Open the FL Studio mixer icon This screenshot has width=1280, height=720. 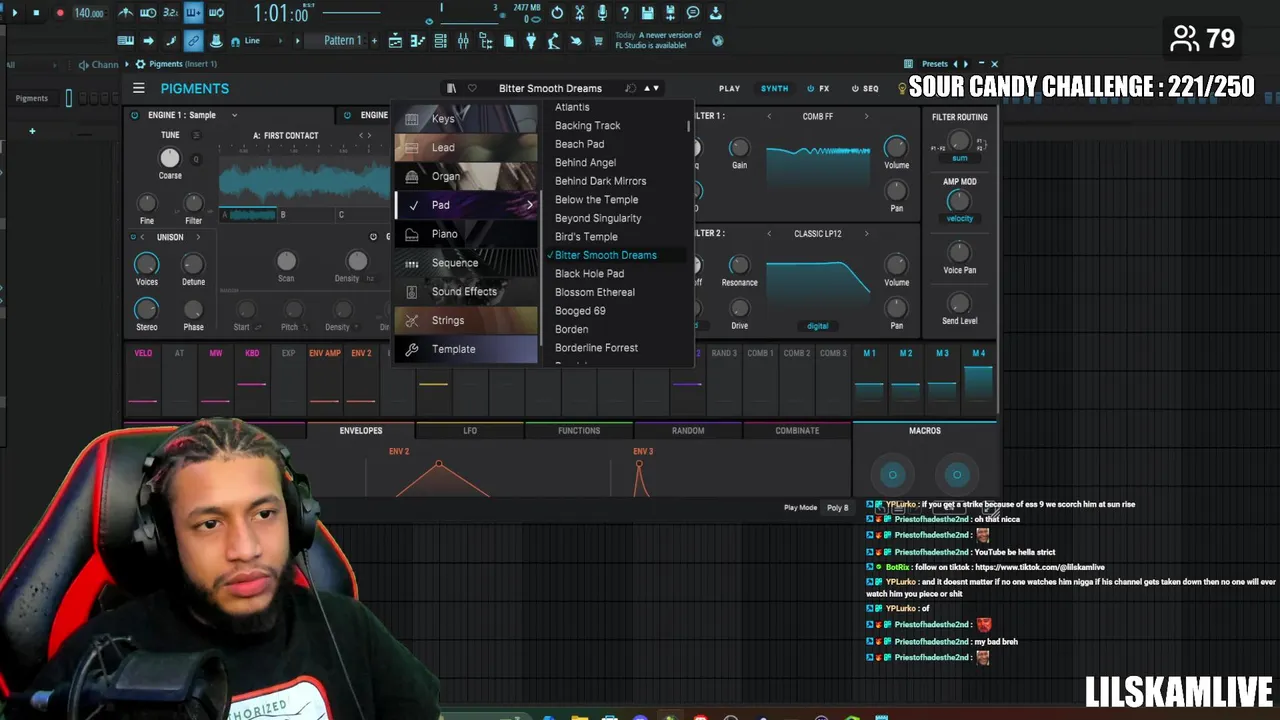click(463, 41)
